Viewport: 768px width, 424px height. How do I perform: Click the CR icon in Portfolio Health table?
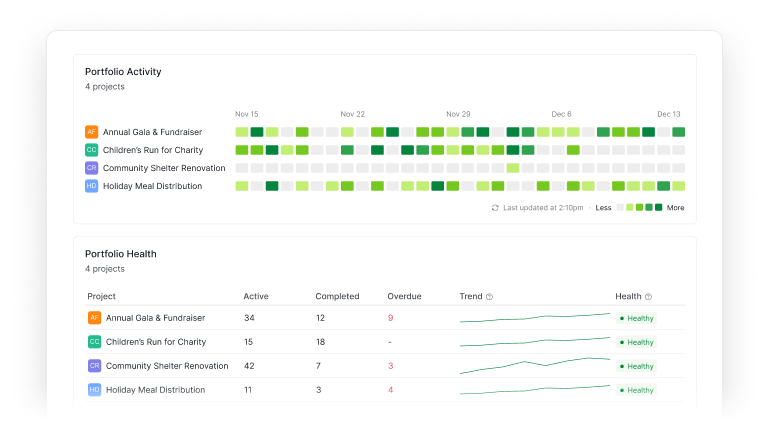95,366
